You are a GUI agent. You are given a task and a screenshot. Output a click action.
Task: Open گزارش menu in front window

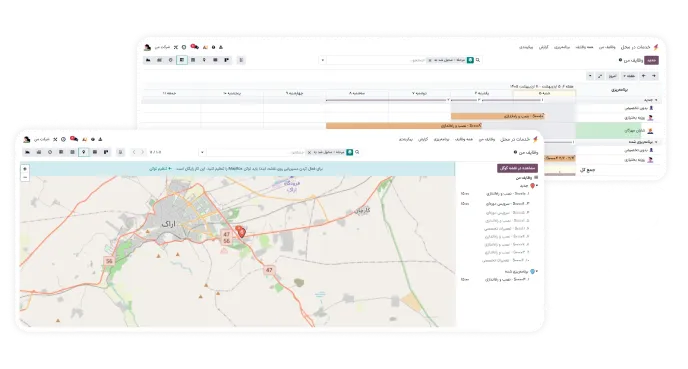coord(423,139)
